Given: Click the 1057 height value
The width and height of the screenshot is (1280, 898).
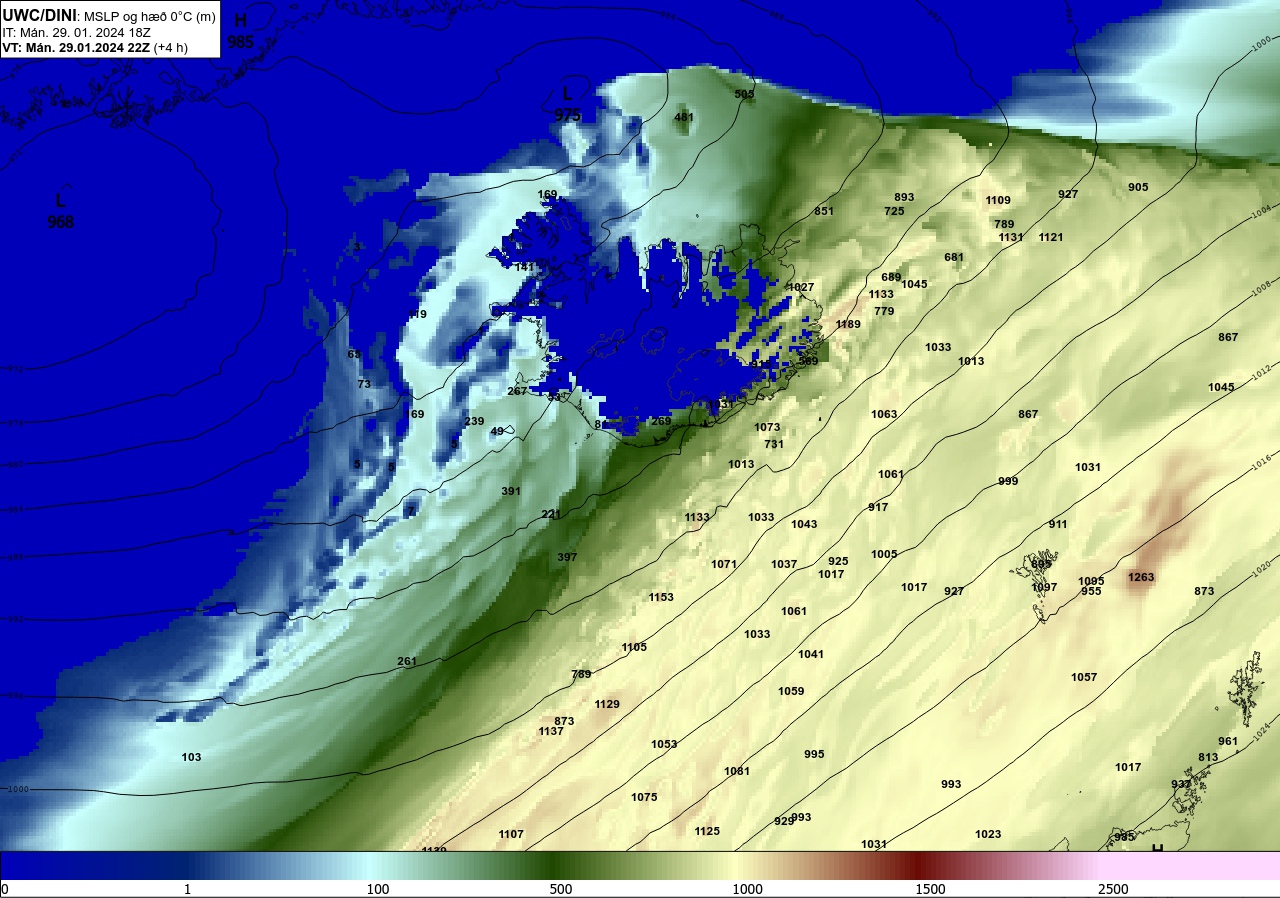Looking at the screenshot, I should point(1084,677).
